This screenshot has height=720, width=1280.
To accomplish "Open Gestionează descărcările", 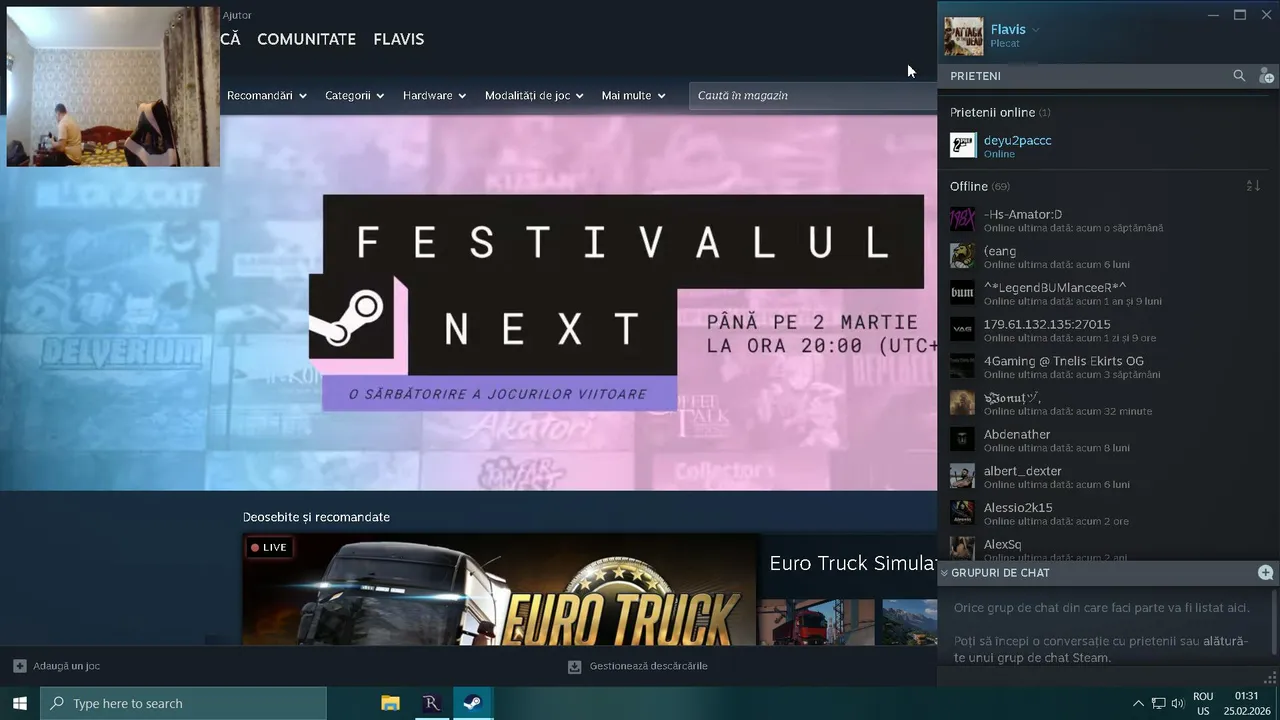I will [648, 666].
